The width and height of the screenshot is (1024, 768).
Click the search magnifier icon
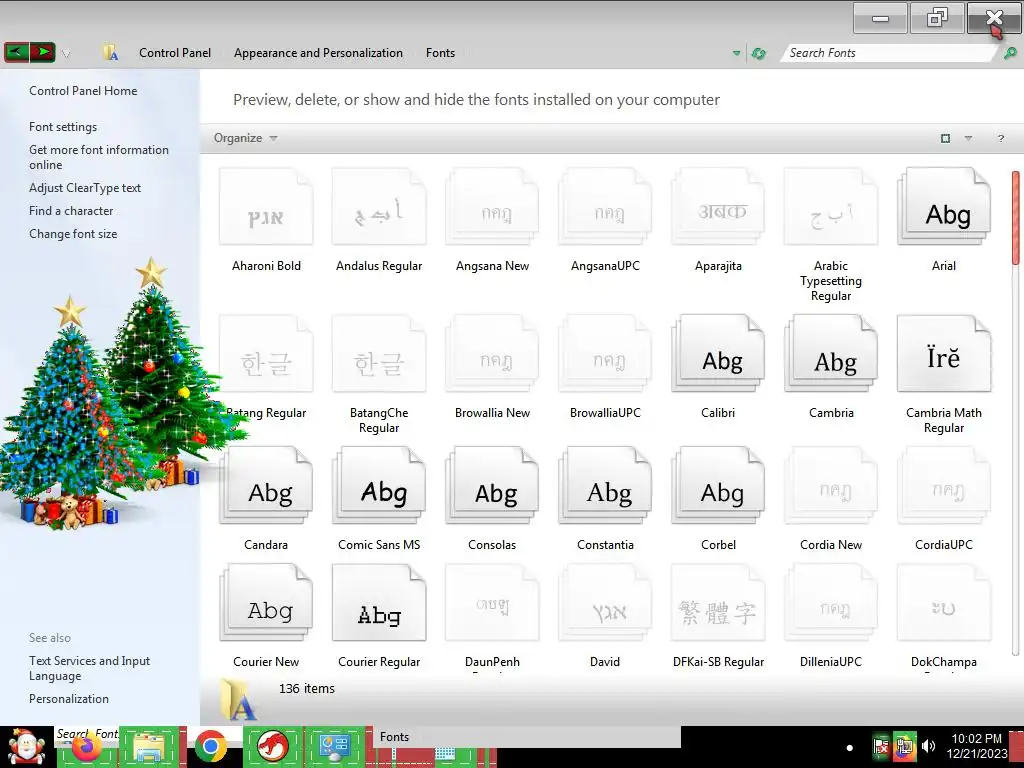(x=1010, y=53)
